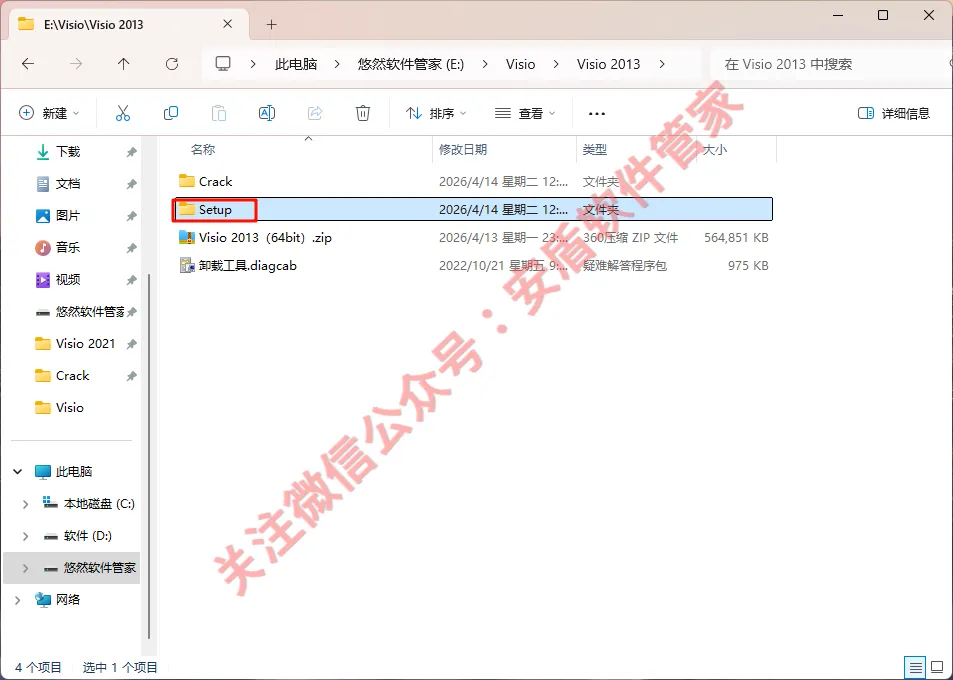The image size is (953, 680).
Task: Switch to details list view icon
Action: tap(915, 667)
